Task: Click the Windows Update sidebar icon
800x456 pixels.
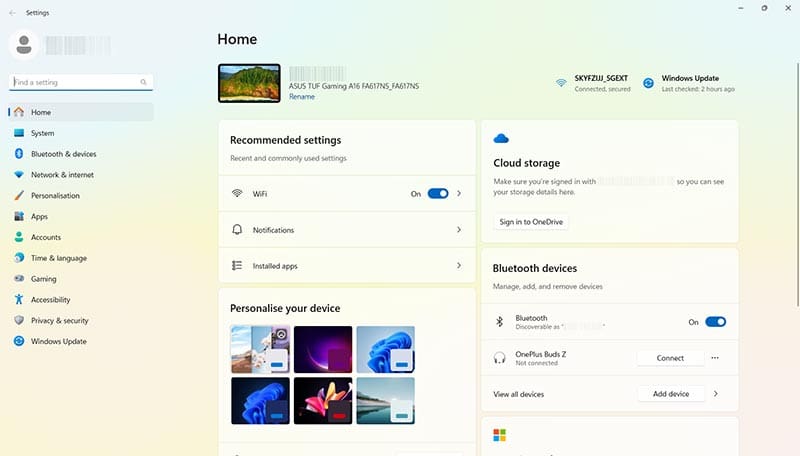Action: (19, 341)
